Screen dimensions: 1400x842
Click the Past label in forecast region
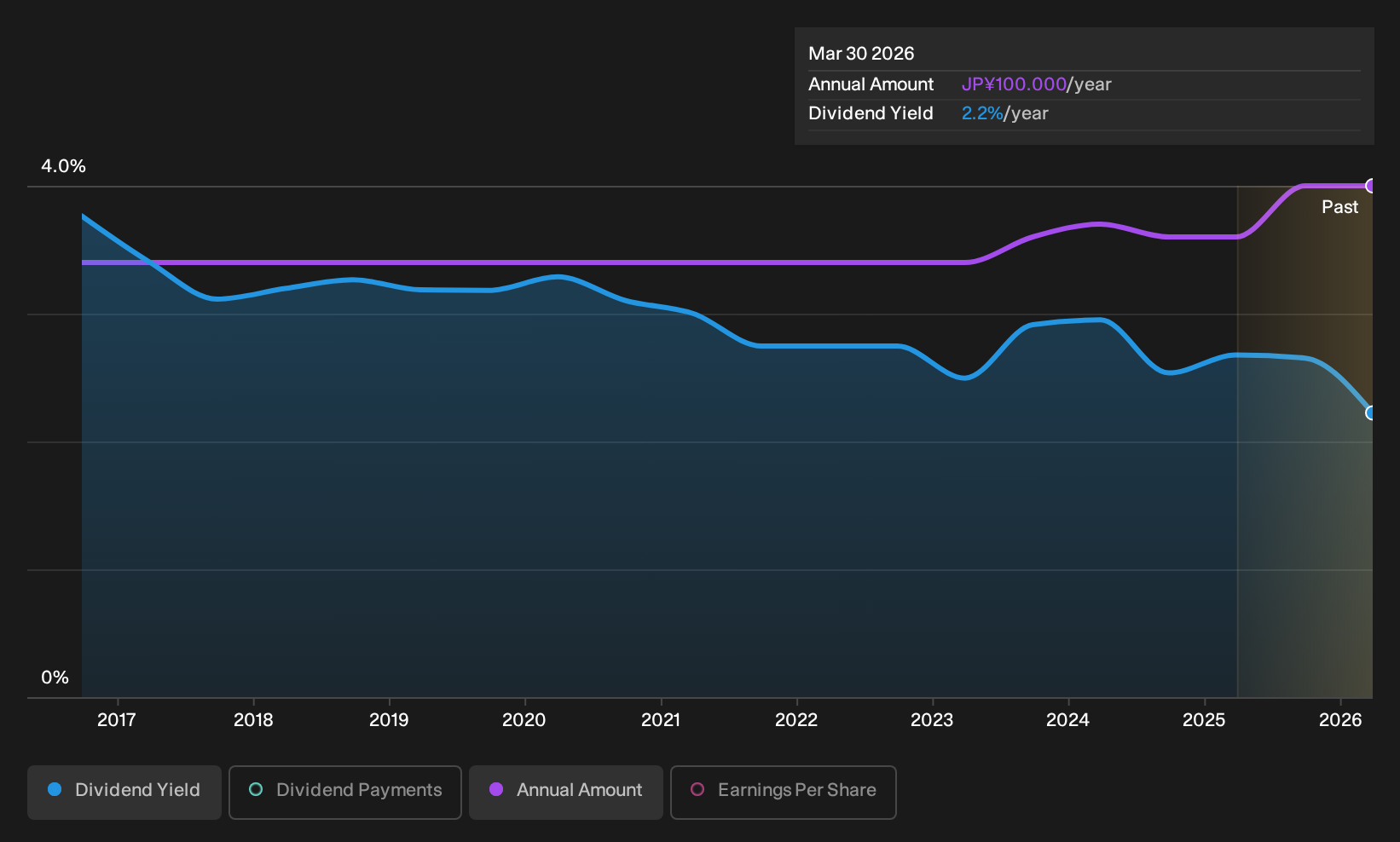point(1339,207)
